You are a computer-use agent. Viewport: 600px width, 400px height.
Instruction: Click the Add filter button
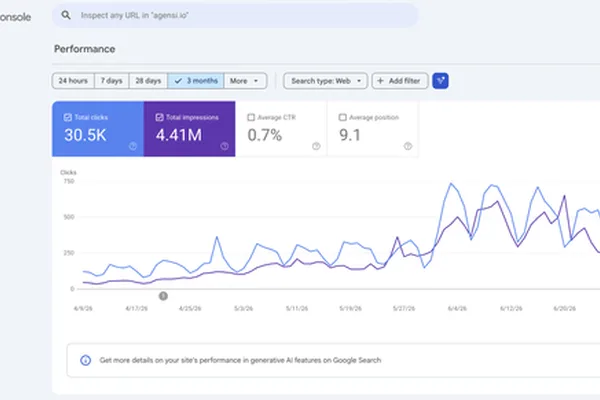[399, 81]
